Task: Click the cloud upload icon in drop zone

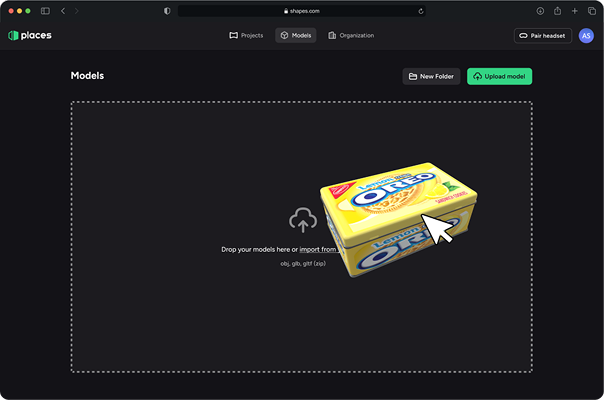Action: click(303, 220)
